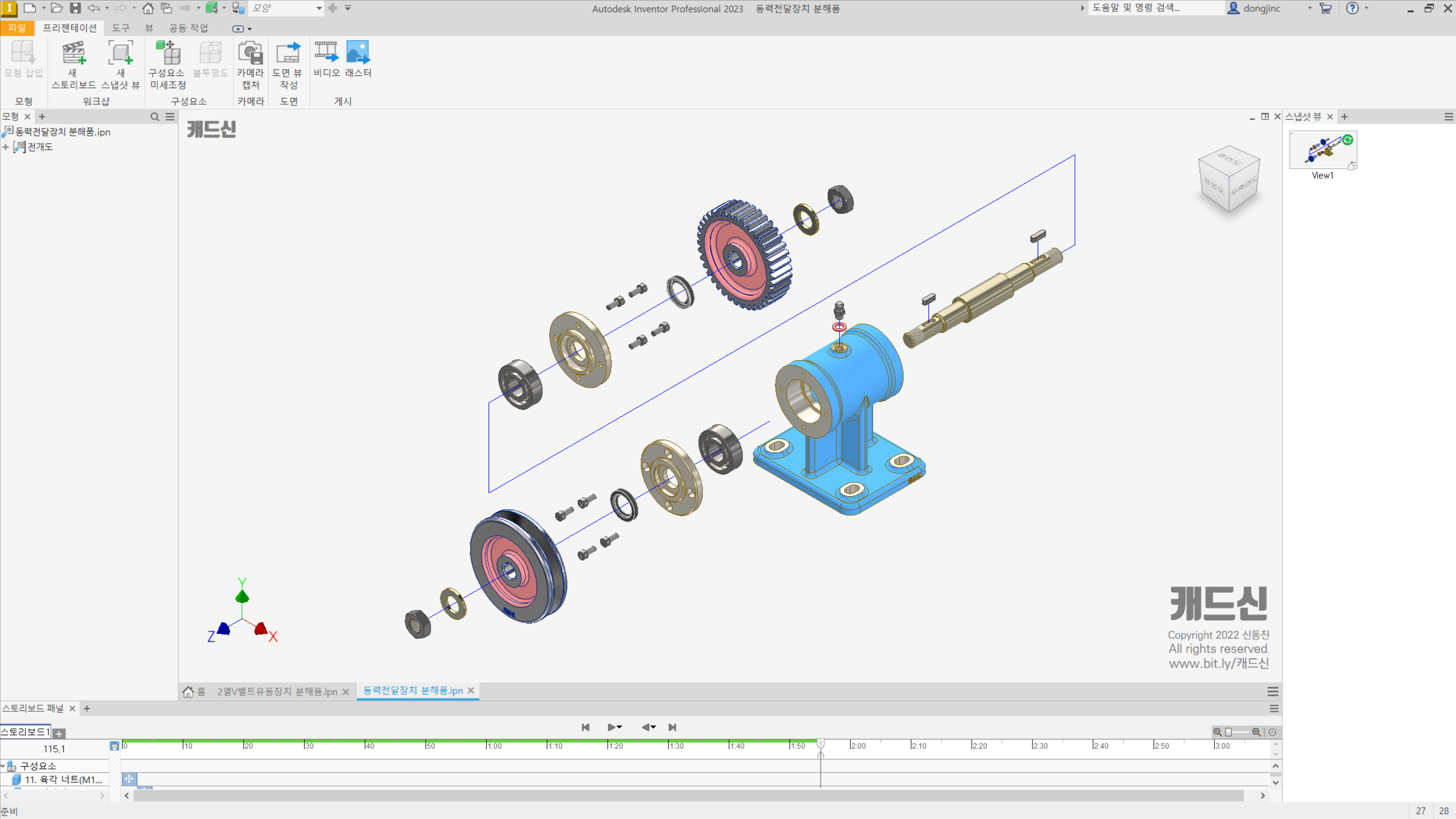This screenshot has height=819, width=1456.
Task: Click the Save icon in quick access toolbar
Action: (x=75, y=8)
